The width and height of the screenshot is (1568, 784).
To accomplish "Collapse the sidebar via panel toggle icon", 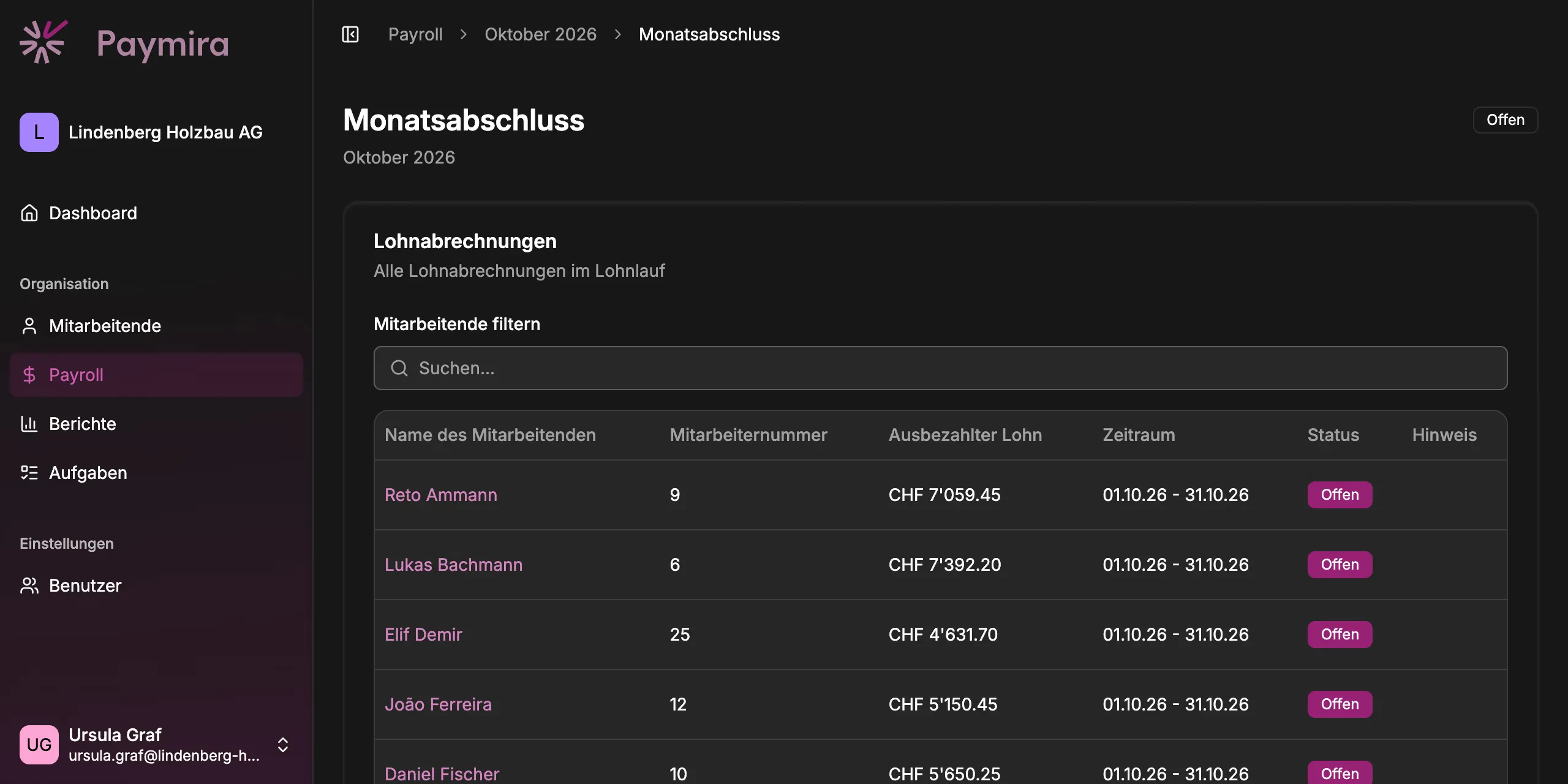I will click(350, 34).
